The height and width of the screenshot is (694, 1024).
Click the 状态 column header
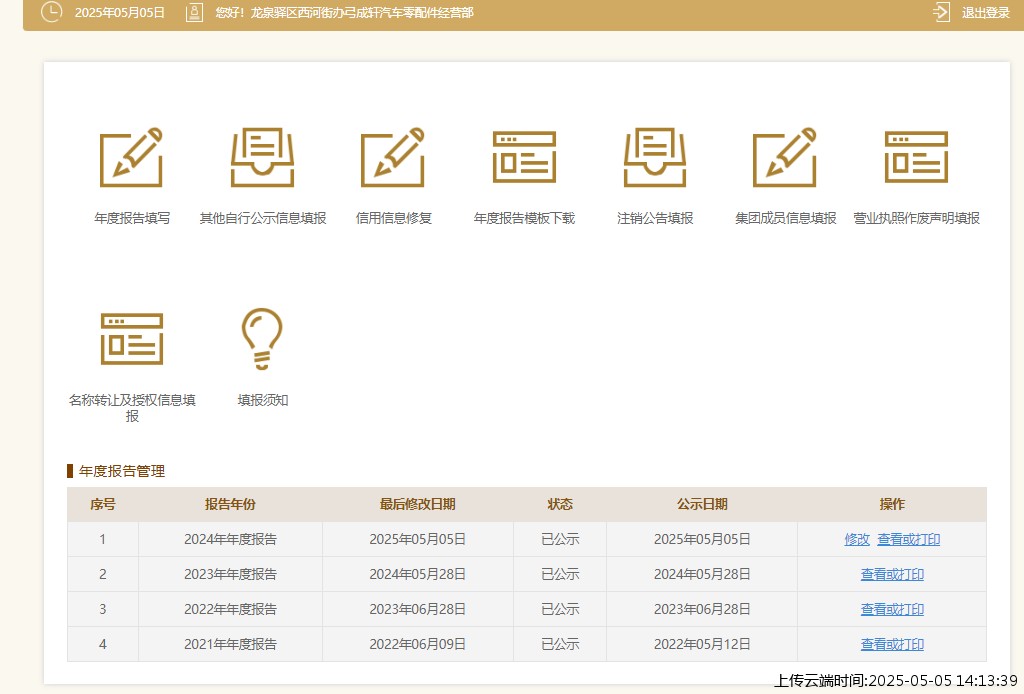[x=560, y=504]
